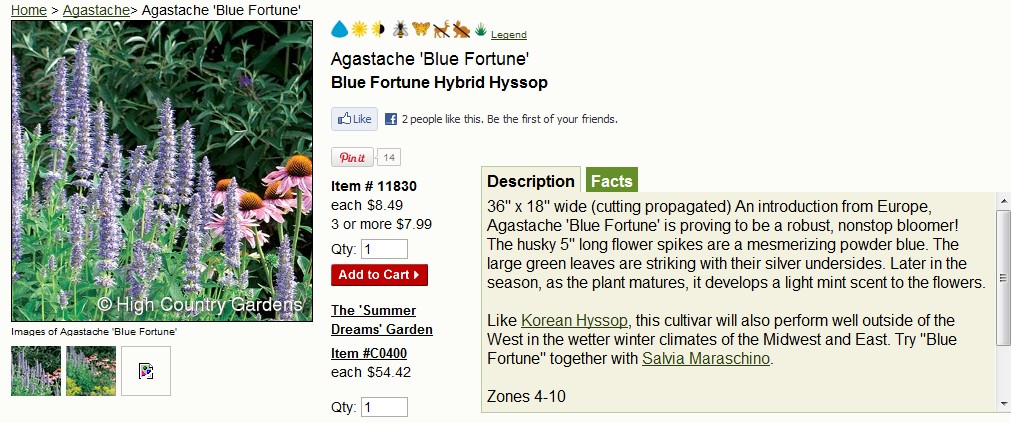The height and width of the screenshot is (423, 1011).
Task: Click the green grass plant icon
Action: pyautogui.click(x=481, y=30)
